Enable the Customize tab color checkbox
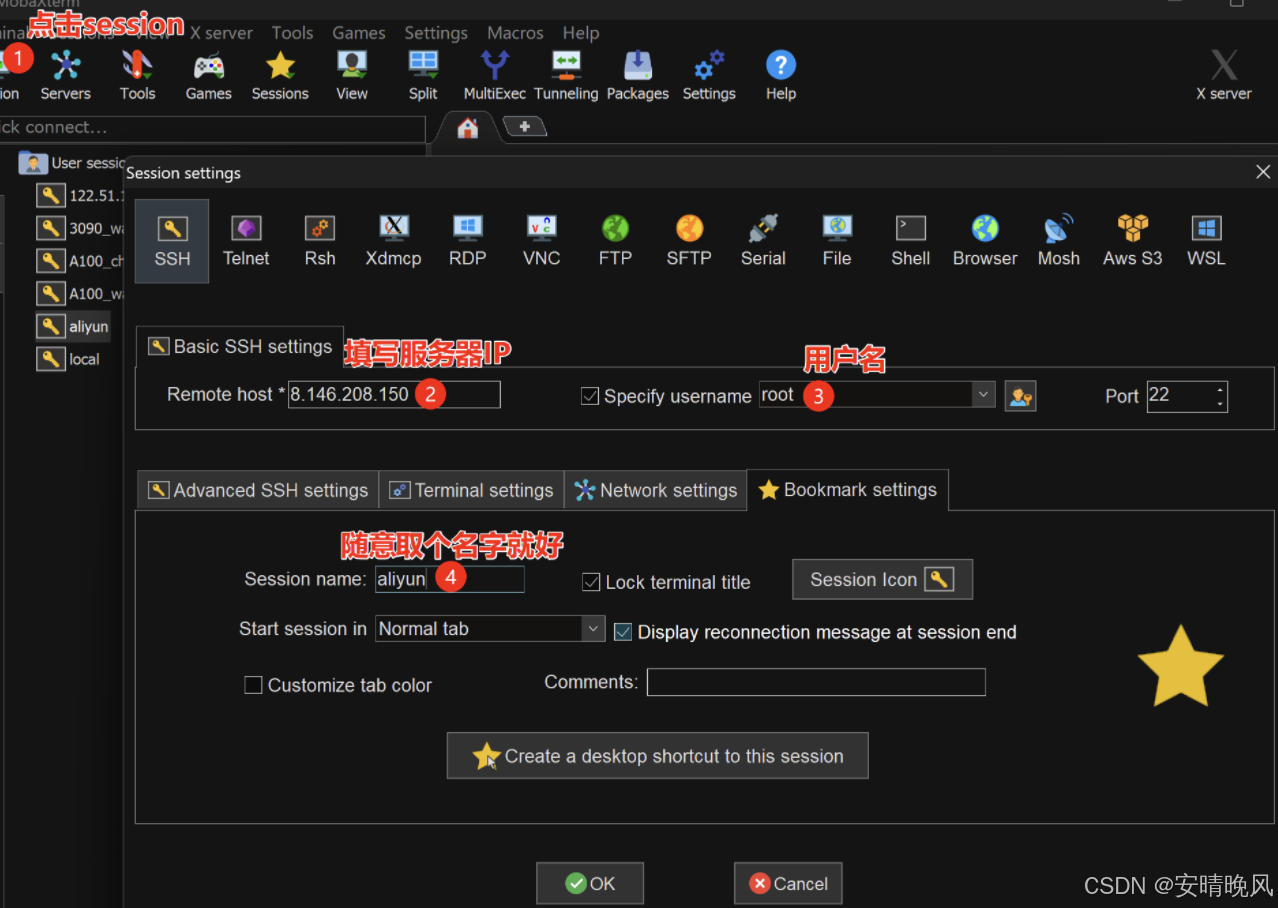Image resolution: width=1278 pixels, height=908 pixels. 254,685
